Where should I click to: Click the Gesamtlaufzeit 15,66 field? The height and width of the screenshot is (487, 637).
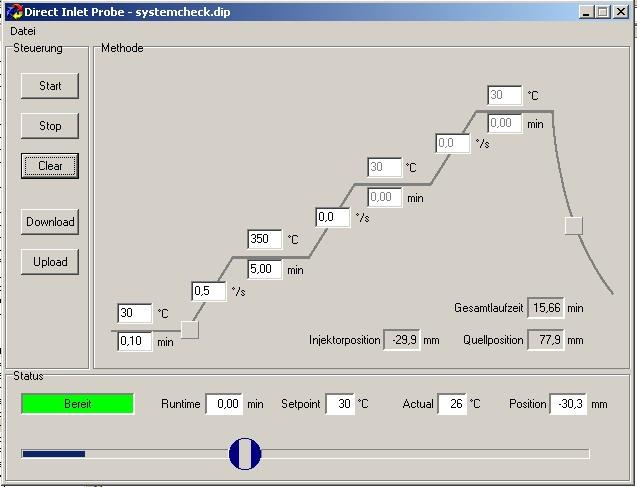pyautogui.click(x=545, y=308)
